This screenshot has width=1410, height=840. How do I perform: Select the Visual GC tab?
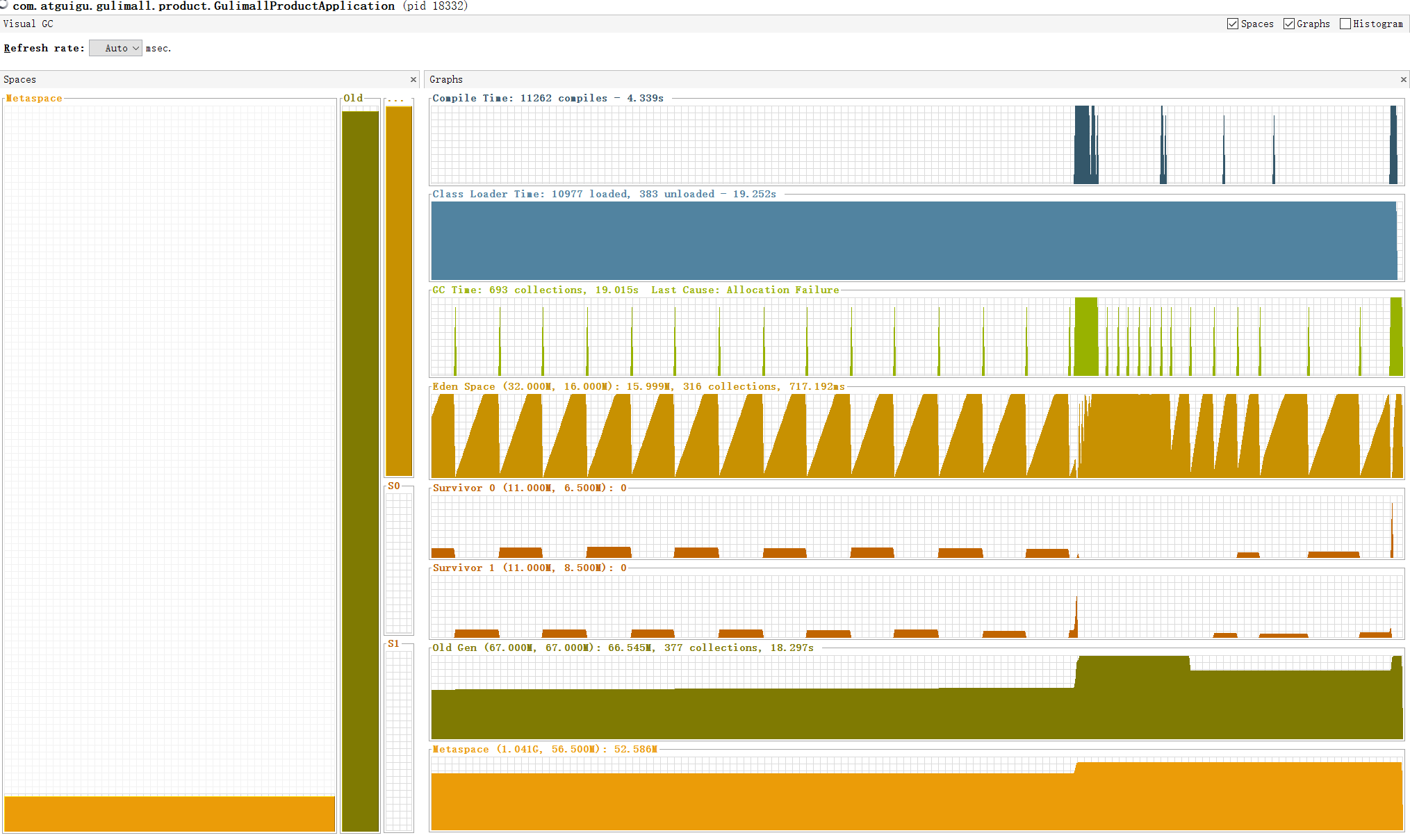[x=28, y=24]
